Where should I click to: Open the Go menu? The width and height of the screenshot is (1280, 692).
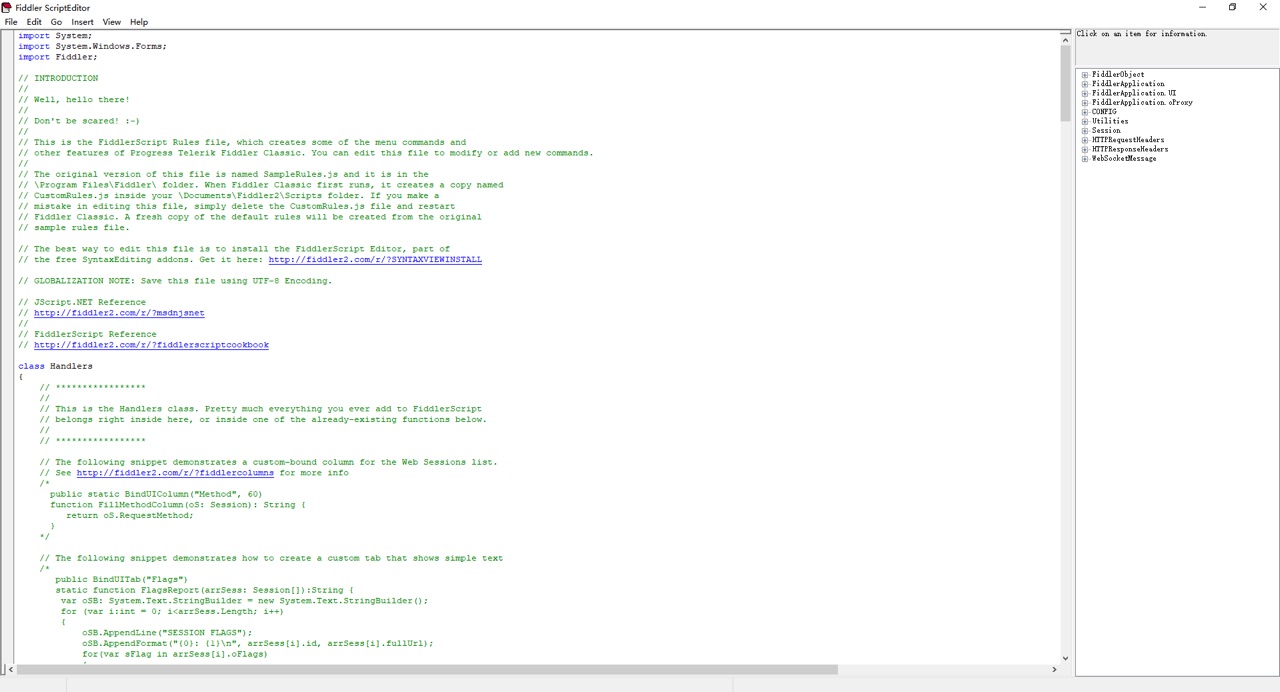pos(56,22)
